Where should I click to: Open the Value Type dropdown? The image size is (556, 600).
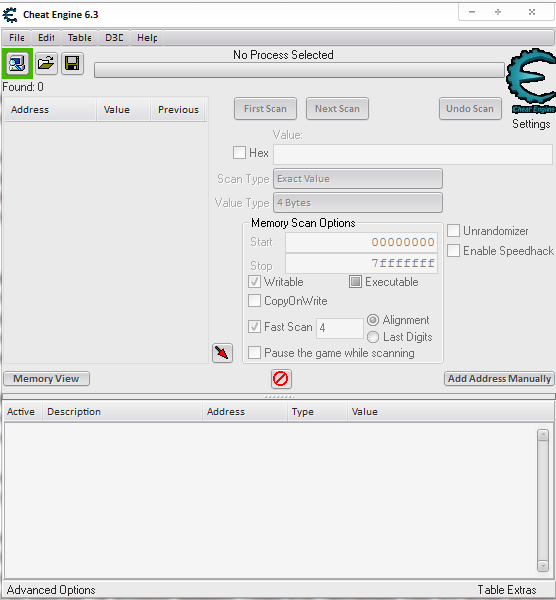click(358, 203)
